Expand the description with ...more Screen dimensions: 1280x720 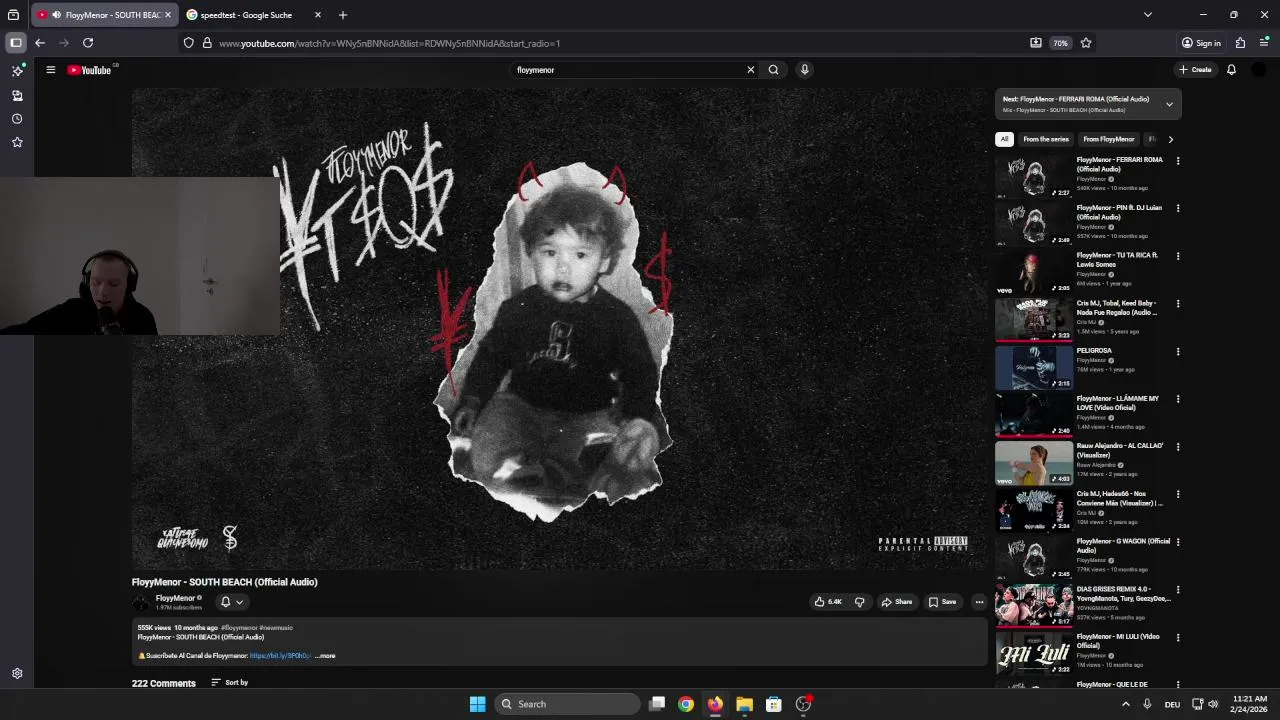[325, 656]
